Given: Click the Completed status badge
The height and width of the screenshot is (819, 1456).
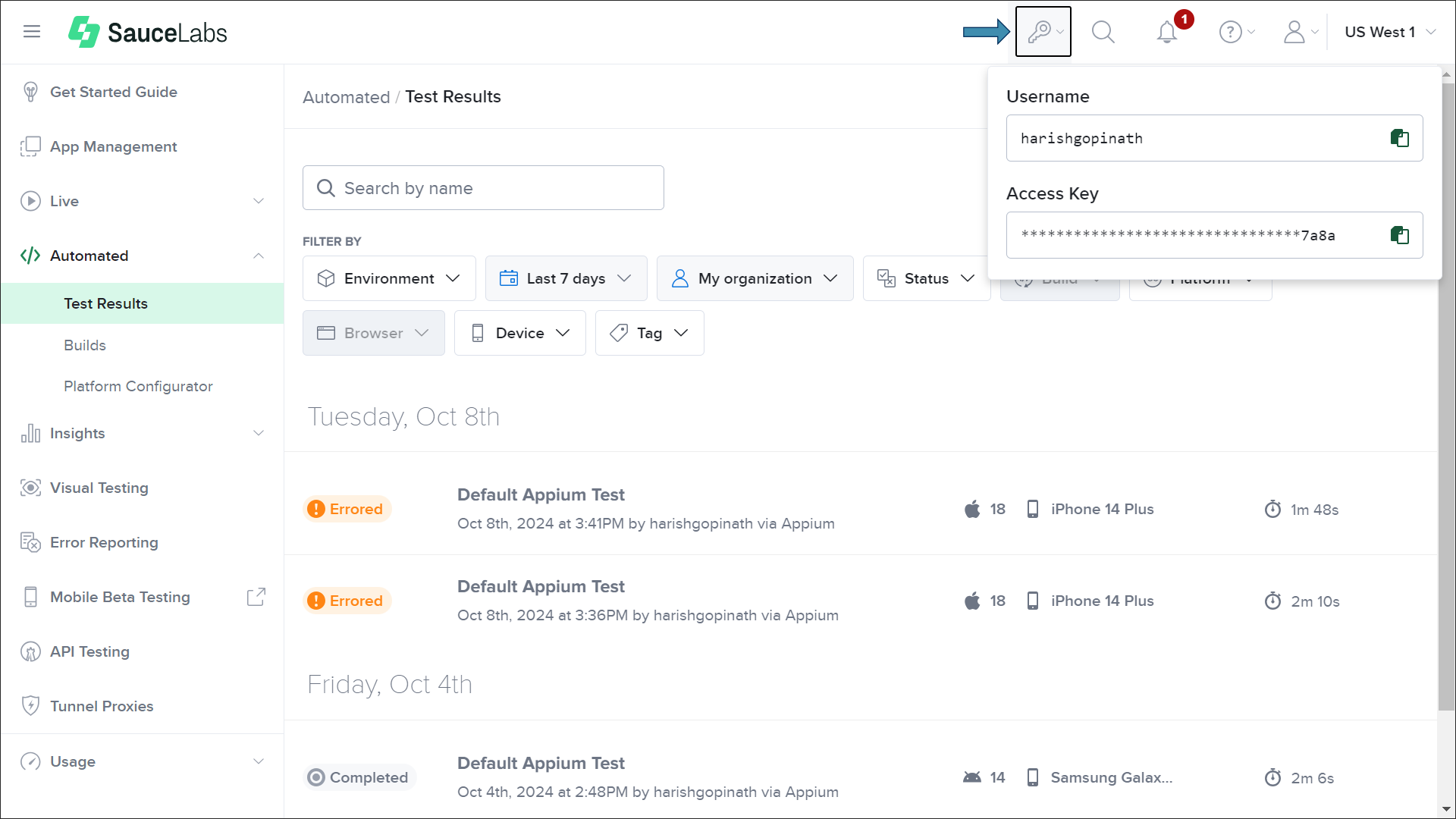Looking at the screenshot, I should [359, 777].
